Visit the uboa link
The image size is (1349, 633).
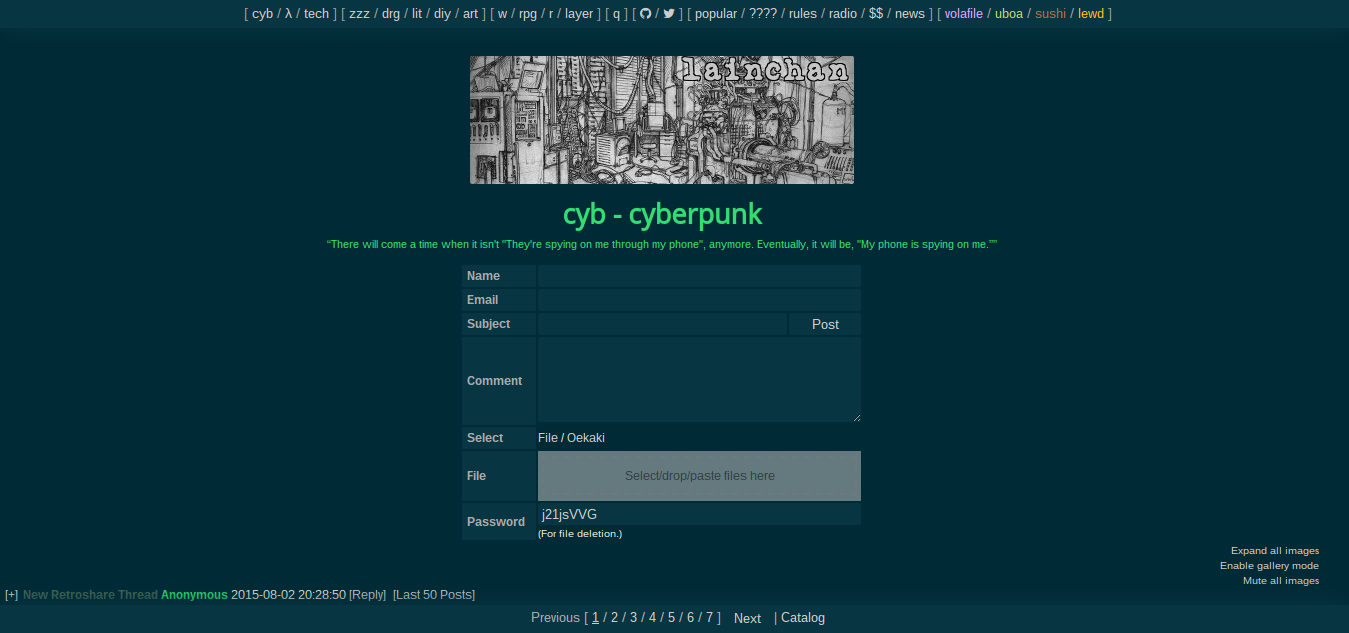tap(1009, 13)
